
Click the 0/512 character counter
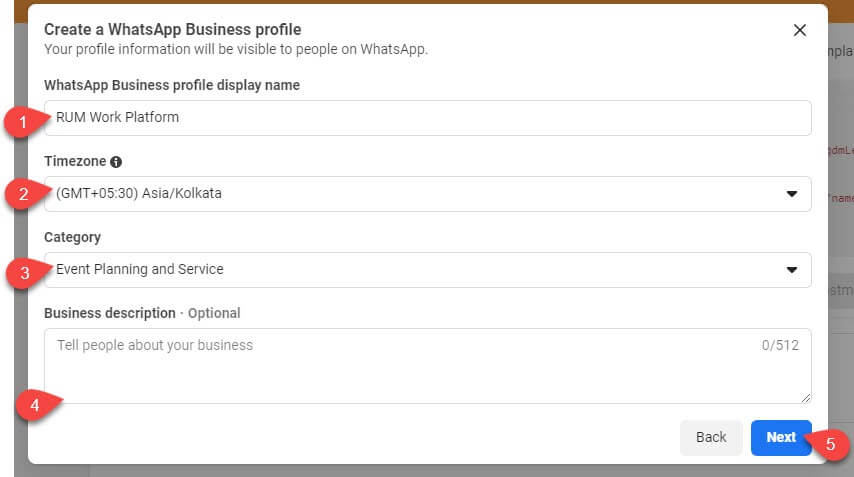click(780, 345)
